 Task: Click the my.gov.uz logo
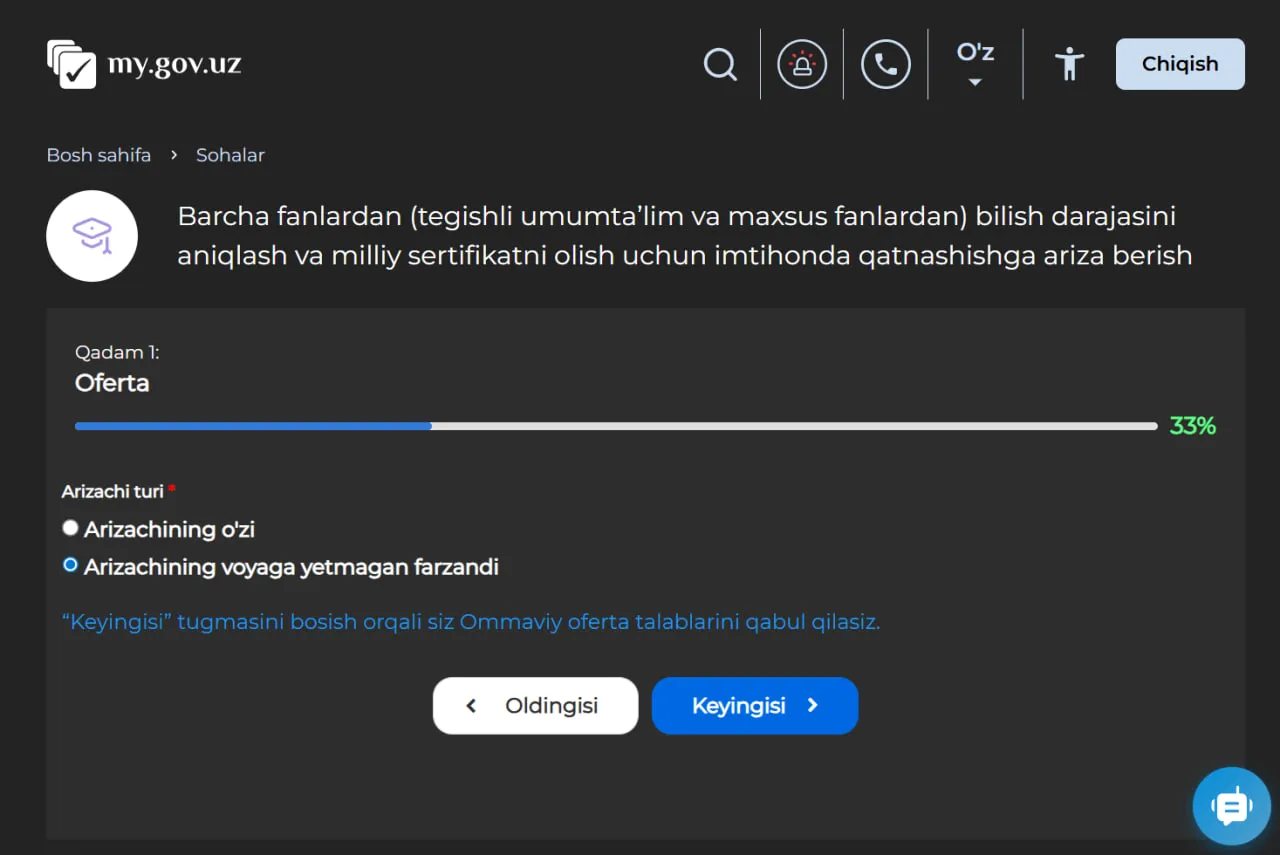point(143,63)
